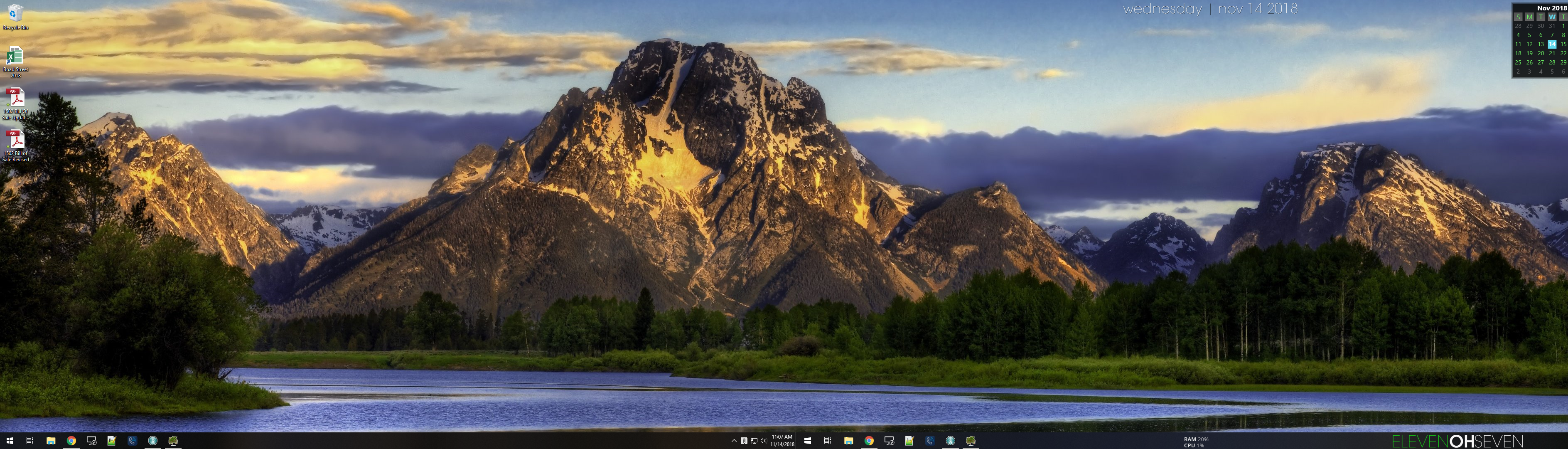This screenshot has width=1568, height=449.
Task: Click the highlighted W weekday header
Action: click(1552, 17)
